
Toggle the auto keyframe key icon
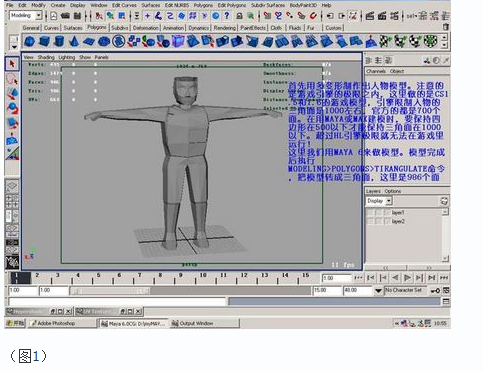tap(435, 291)
